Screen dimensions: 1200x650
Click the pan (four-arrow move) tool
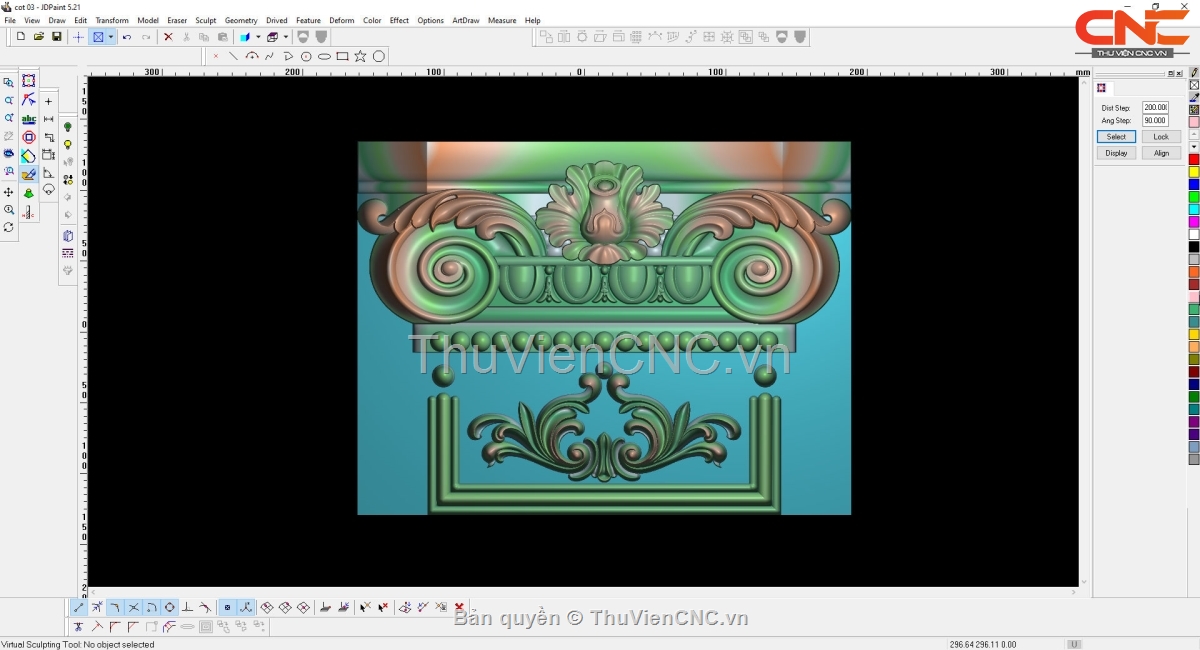tap(9, 192)
